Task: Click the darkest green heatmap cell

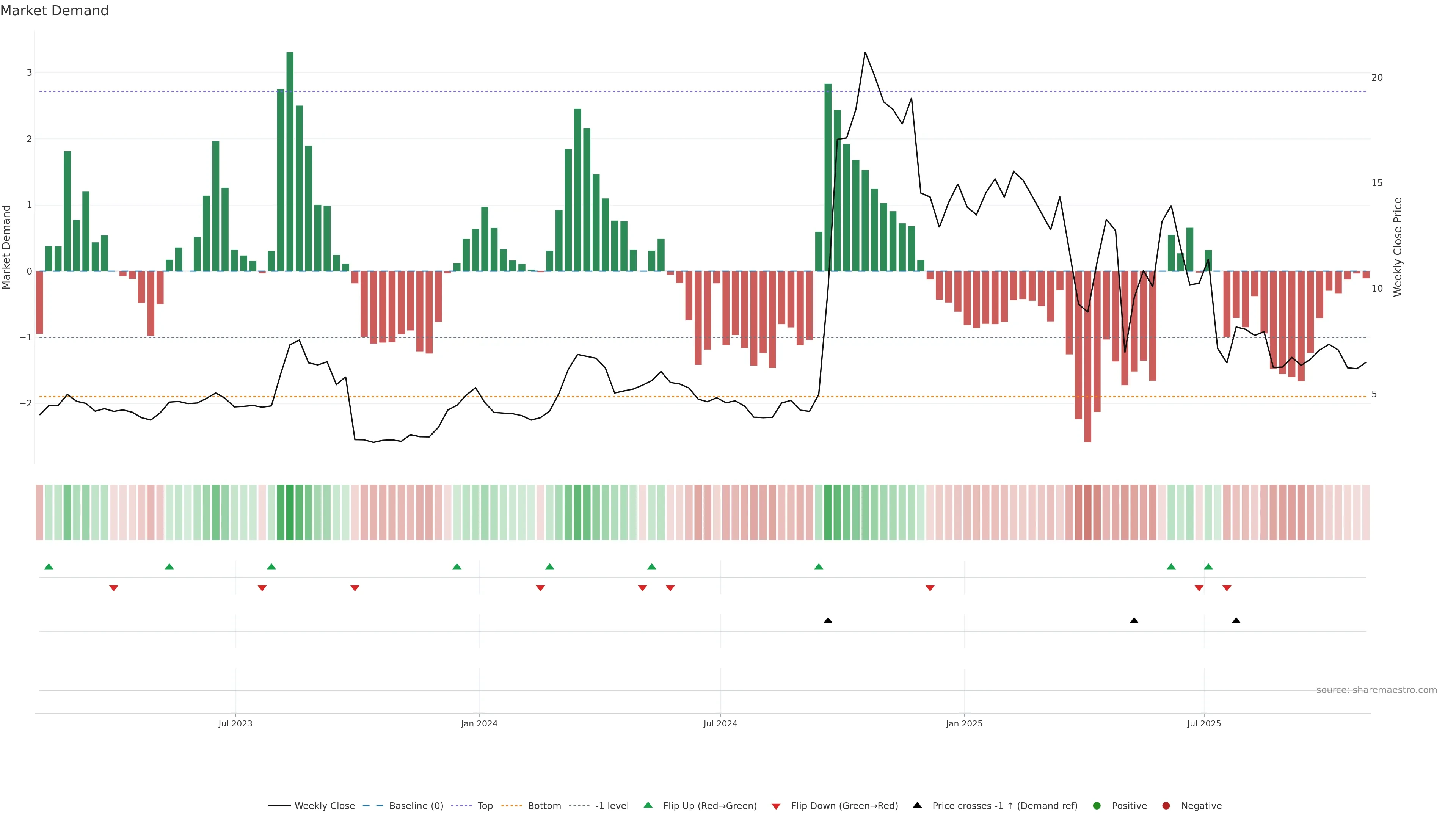Action: pyautogui.click(x=290, y=512)
